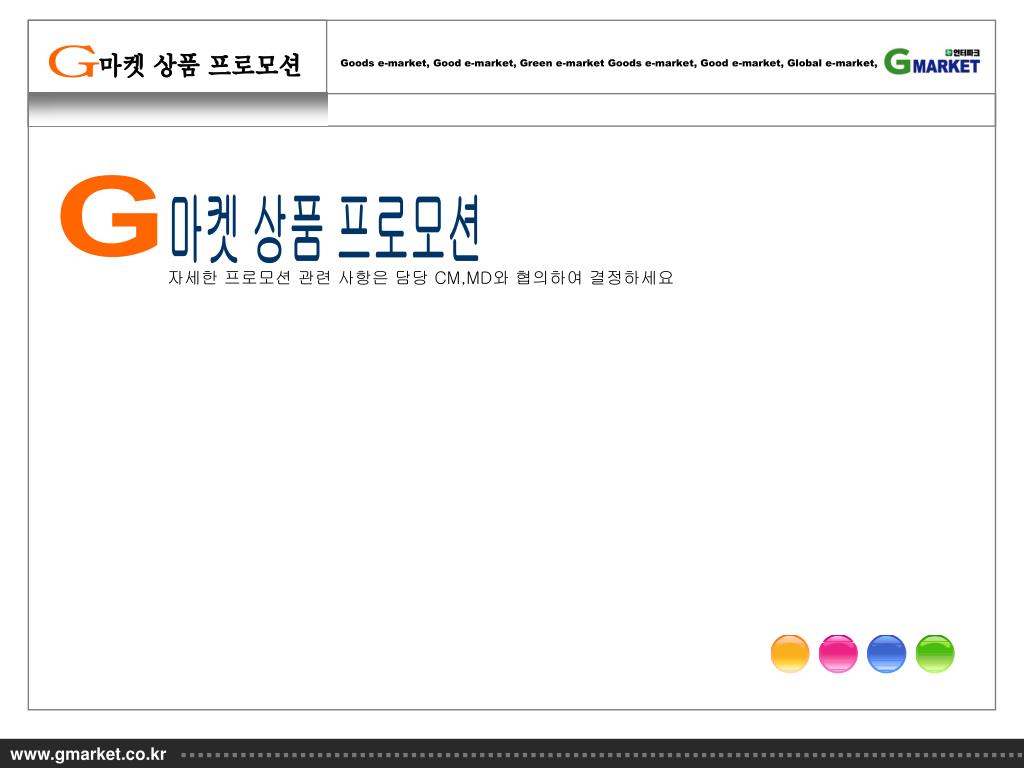Click the Goods e-market slogan text
The height and width of the screenshot is (768, 1024).
click(609, 63)
